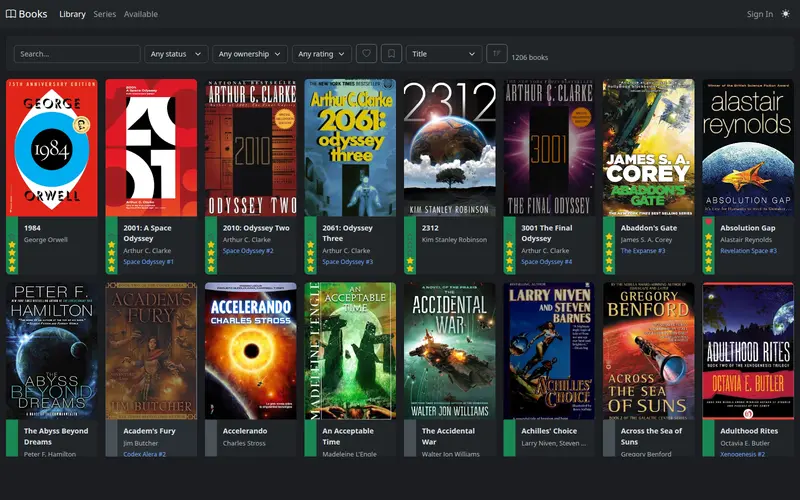Screen dimensions: 800x500
Task: Open the Series tab
Action: [105, 14]
